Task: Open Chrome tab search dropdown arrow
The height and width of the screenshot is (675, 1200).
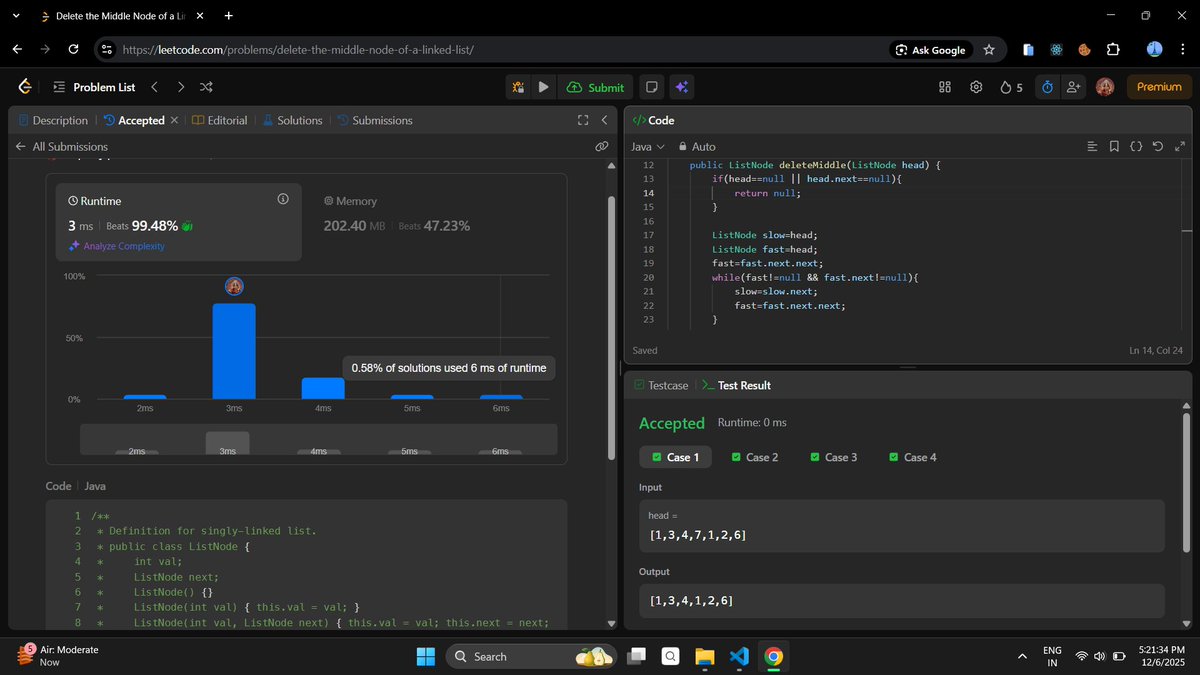Action: pos(17,16)
